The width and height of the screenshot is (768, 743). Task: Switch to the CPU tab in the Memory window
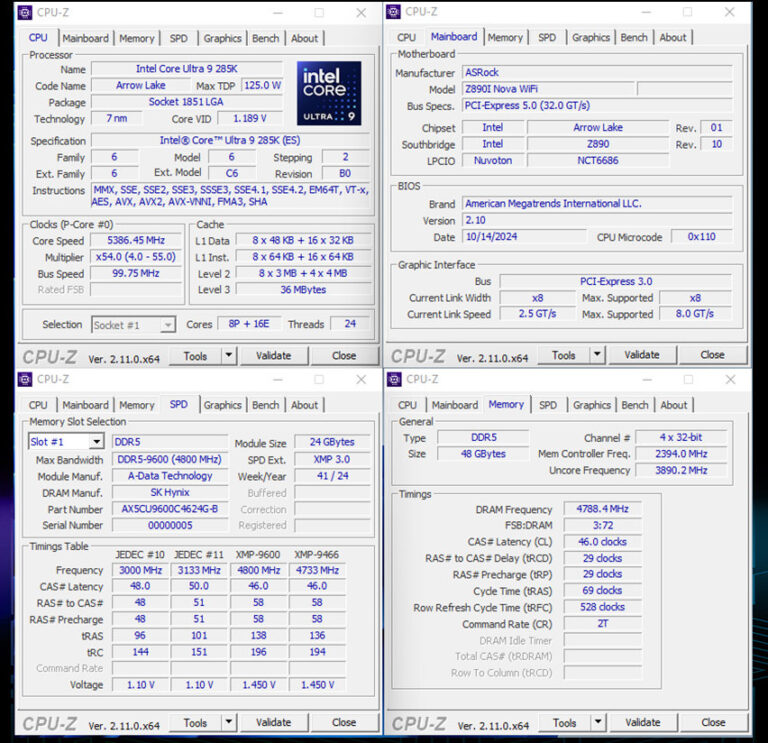click(x=407, y=405)
